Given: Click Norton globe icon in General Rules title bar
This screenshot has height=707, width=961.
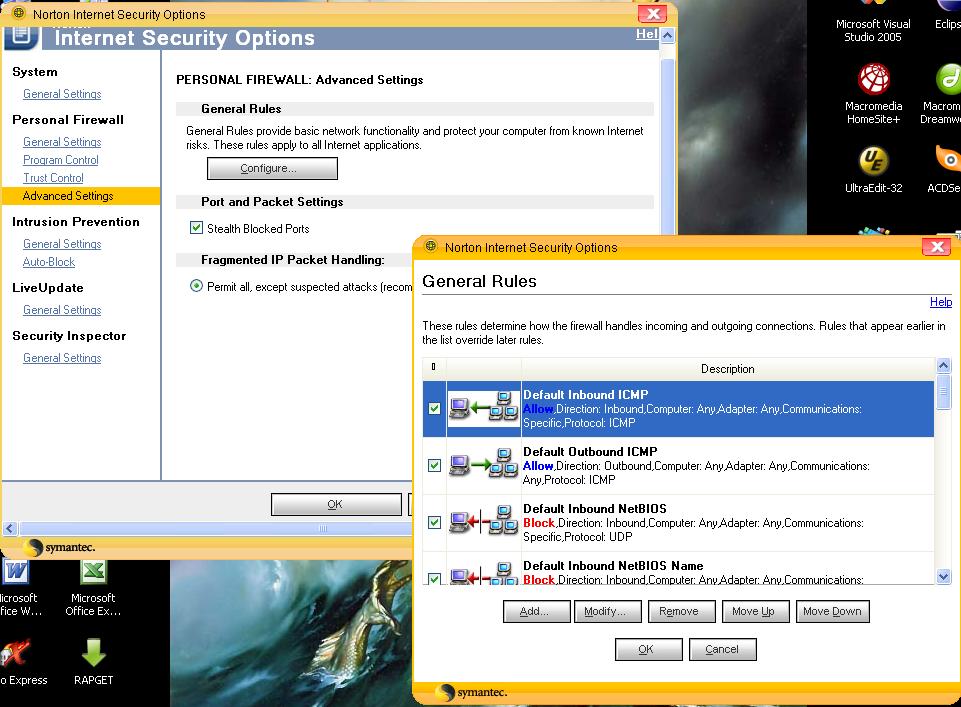Looking at the screenshot, I should pyautogui.click(x=431, y=246).
